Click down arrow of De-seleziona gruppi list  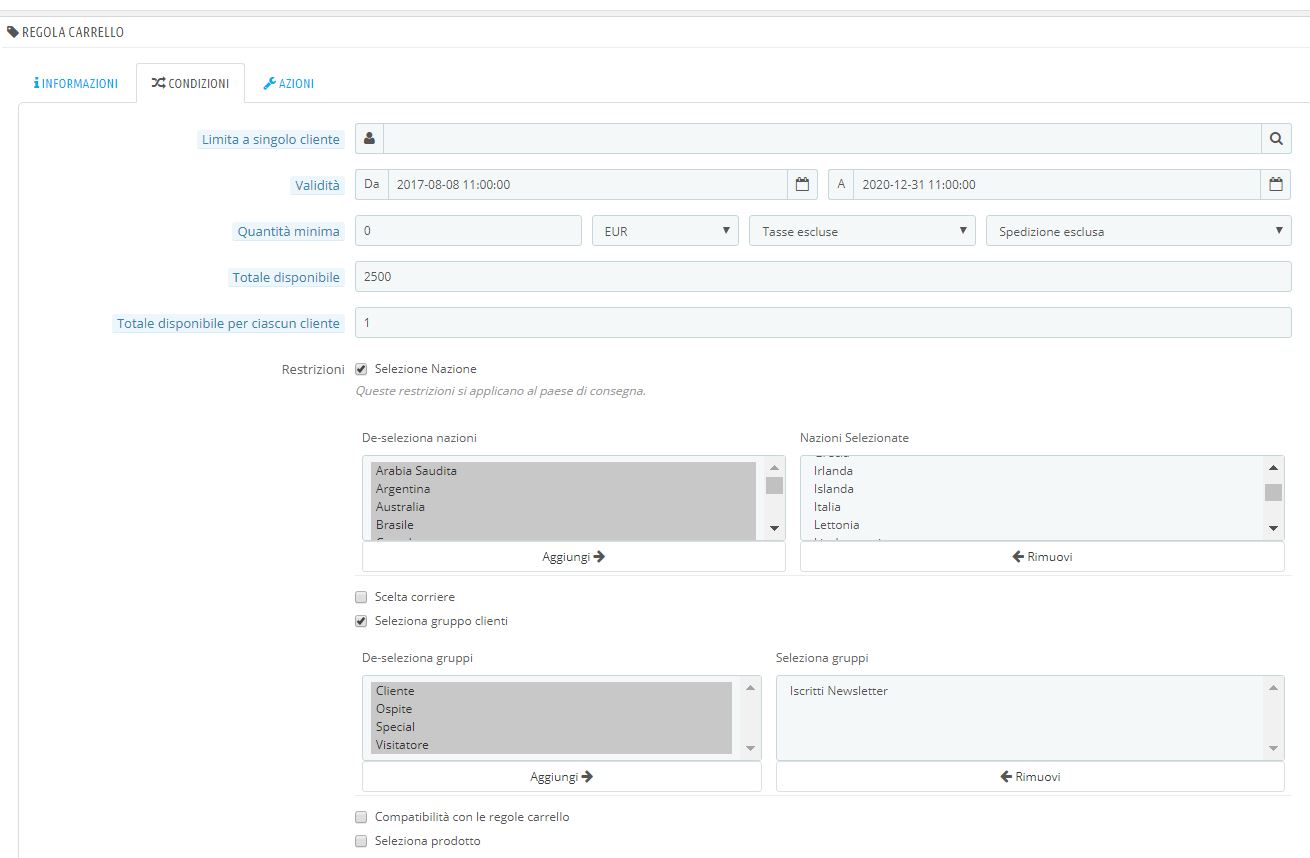(x=750, y=748)
